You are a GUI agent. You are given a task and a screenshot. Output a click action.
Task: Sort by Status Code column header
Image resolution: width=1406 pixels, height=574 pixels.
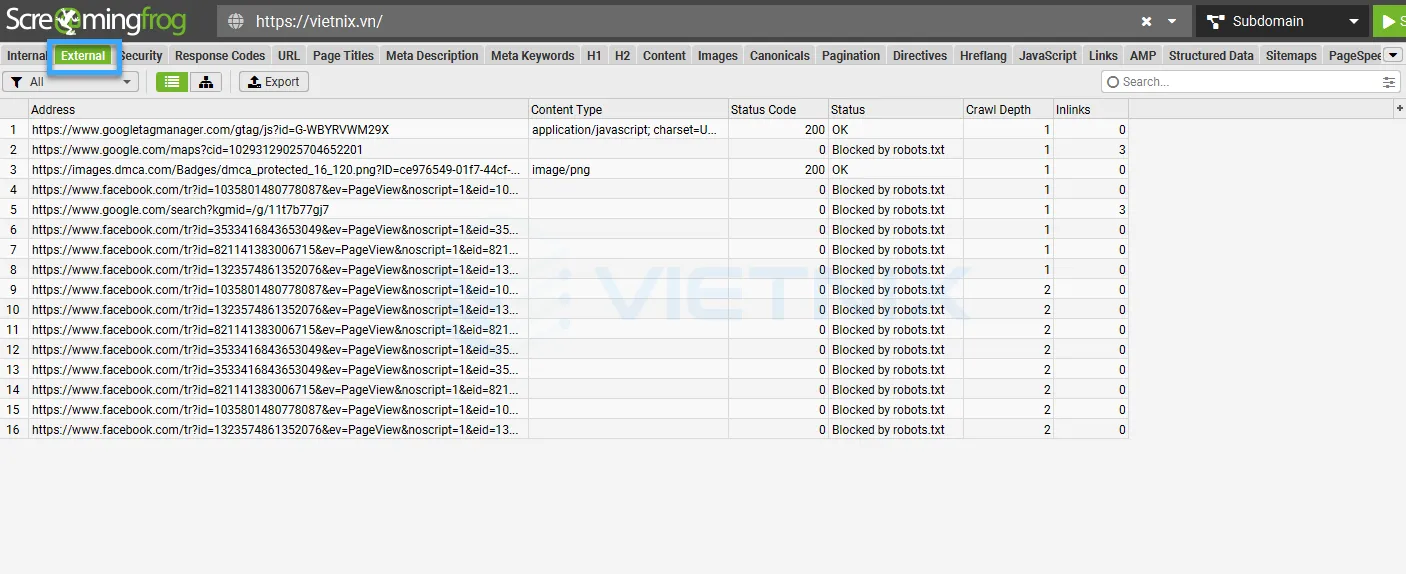point(763,109)
